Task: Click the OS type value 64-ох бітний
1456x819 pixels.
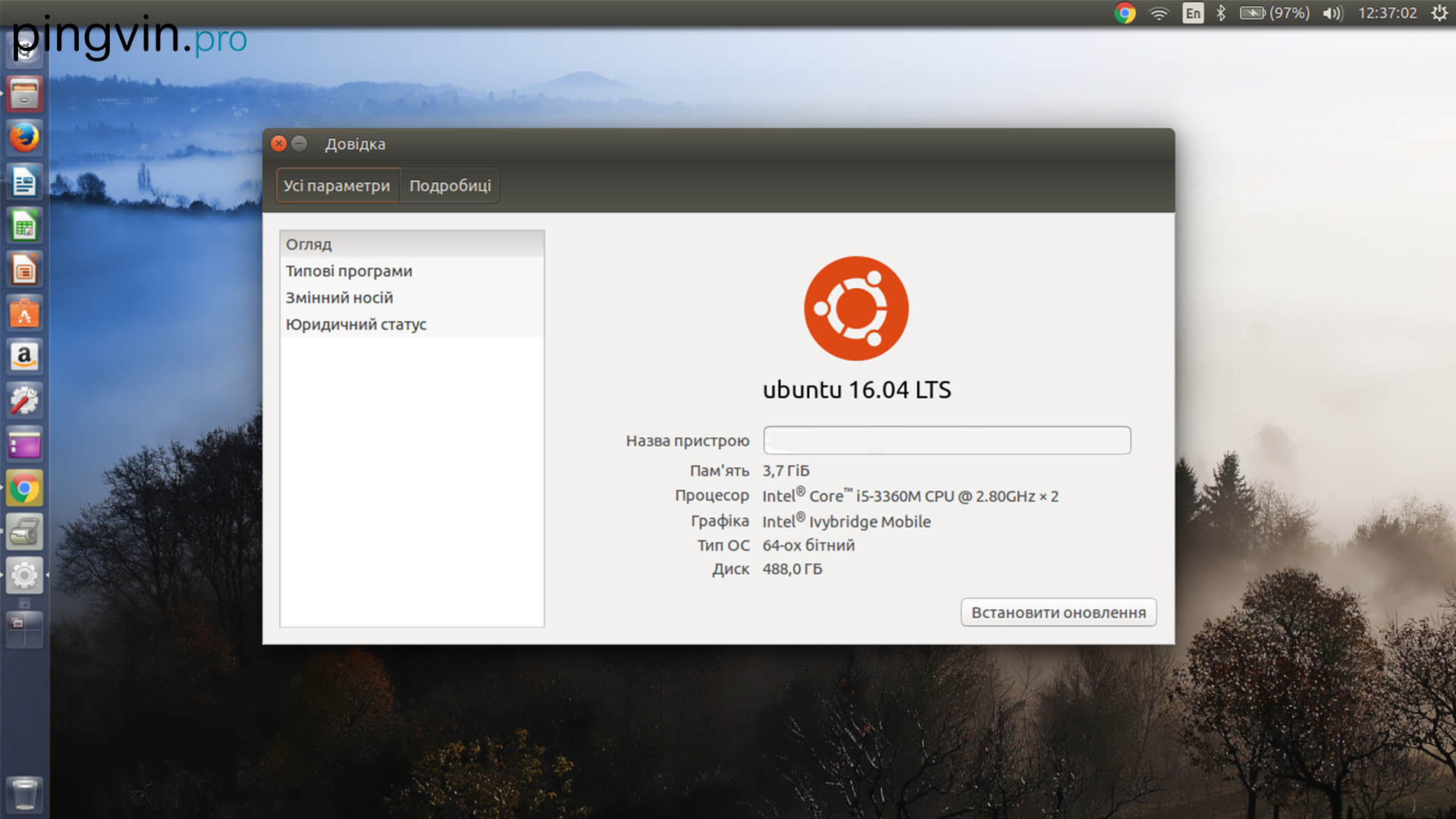Action: 808,545
